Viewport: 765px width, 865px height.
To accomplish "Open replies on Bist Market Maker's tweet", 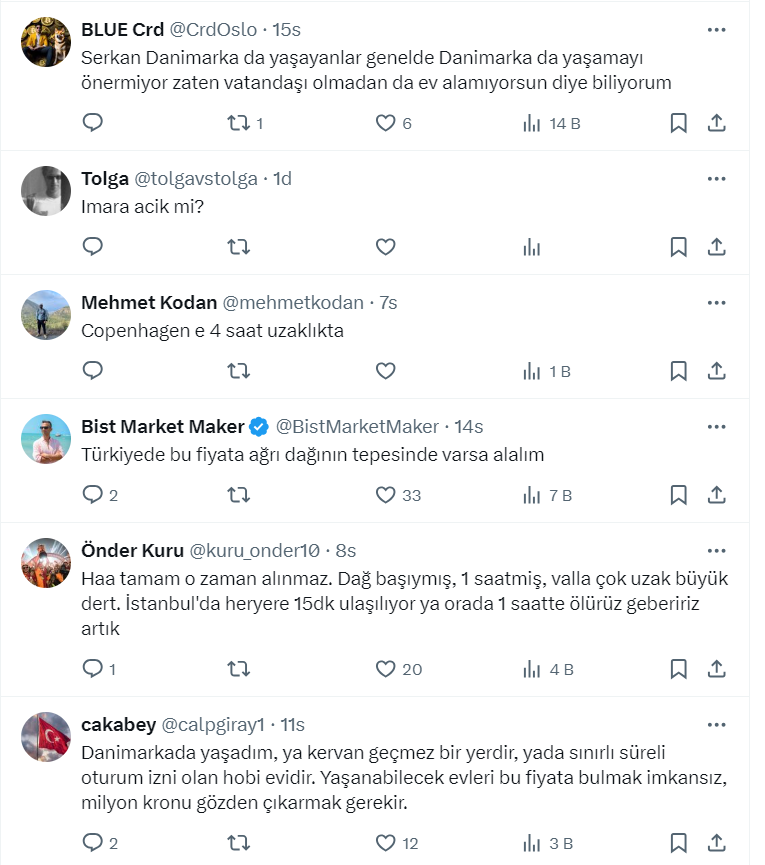I will click(93, 495).
